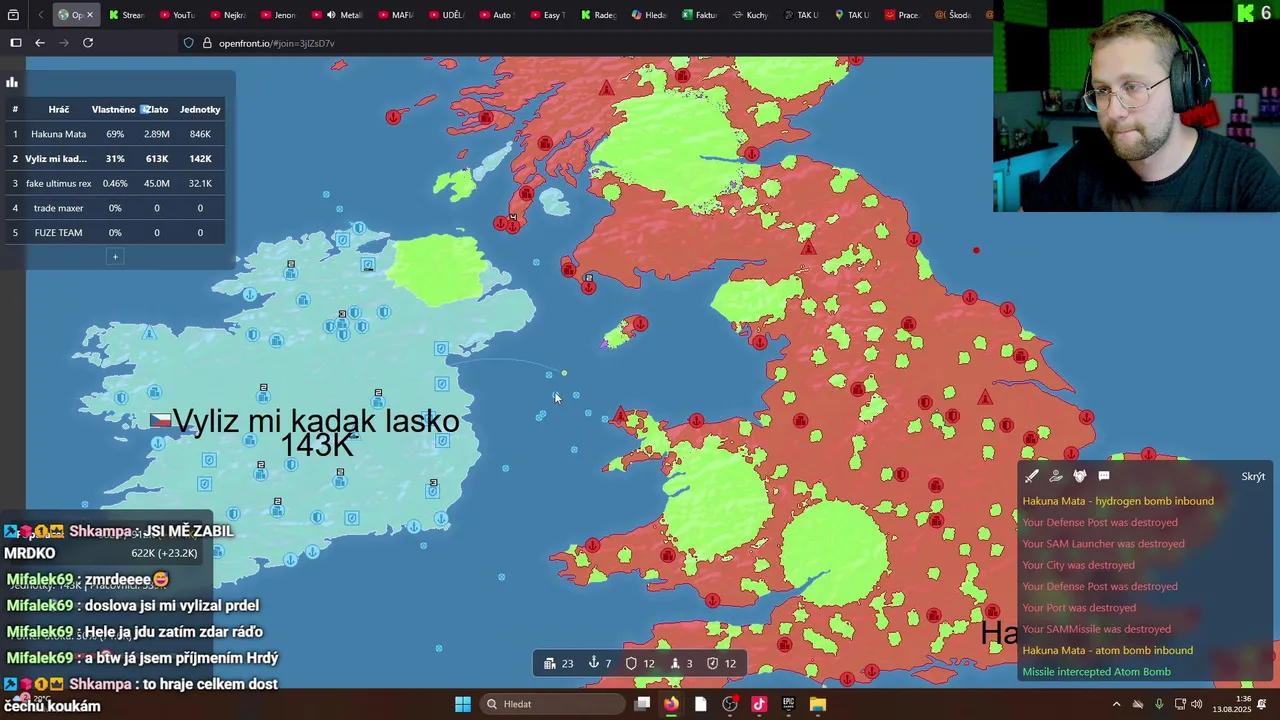Open TikTok app in taskbar
Viewport: 1280px width, 720px height.
pyautogui.click(x=759, y=704)
